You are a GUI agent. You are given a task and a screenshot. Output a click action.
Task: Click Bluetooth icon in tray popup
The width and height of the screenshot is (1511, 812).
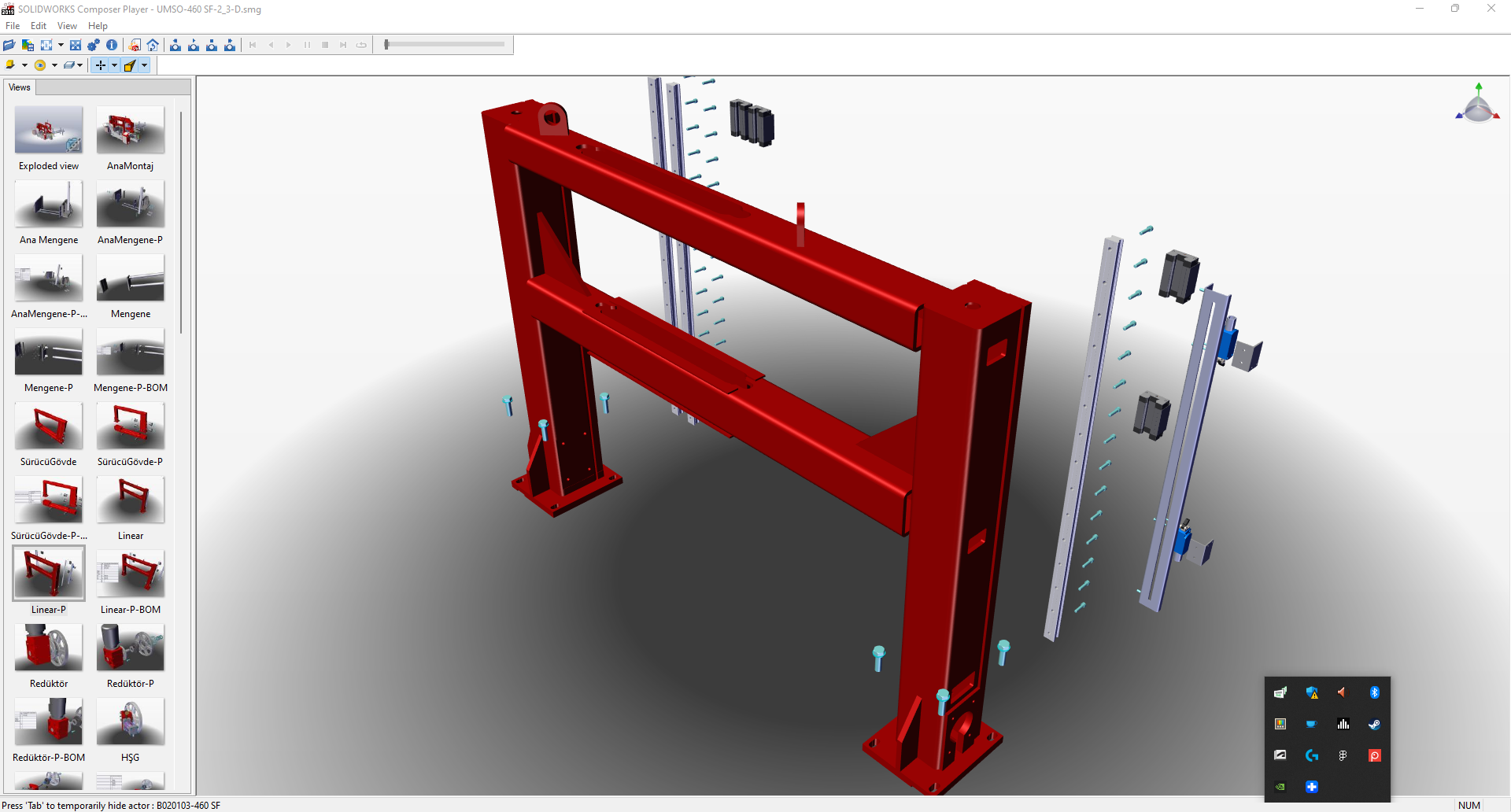1374,692
